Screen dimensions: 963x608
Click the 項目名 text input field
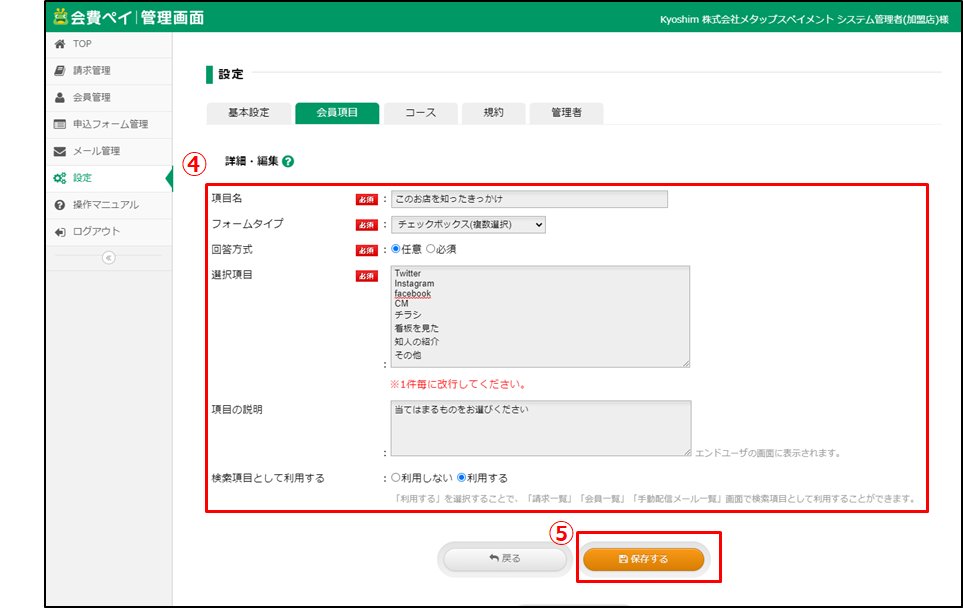(528, 199)
